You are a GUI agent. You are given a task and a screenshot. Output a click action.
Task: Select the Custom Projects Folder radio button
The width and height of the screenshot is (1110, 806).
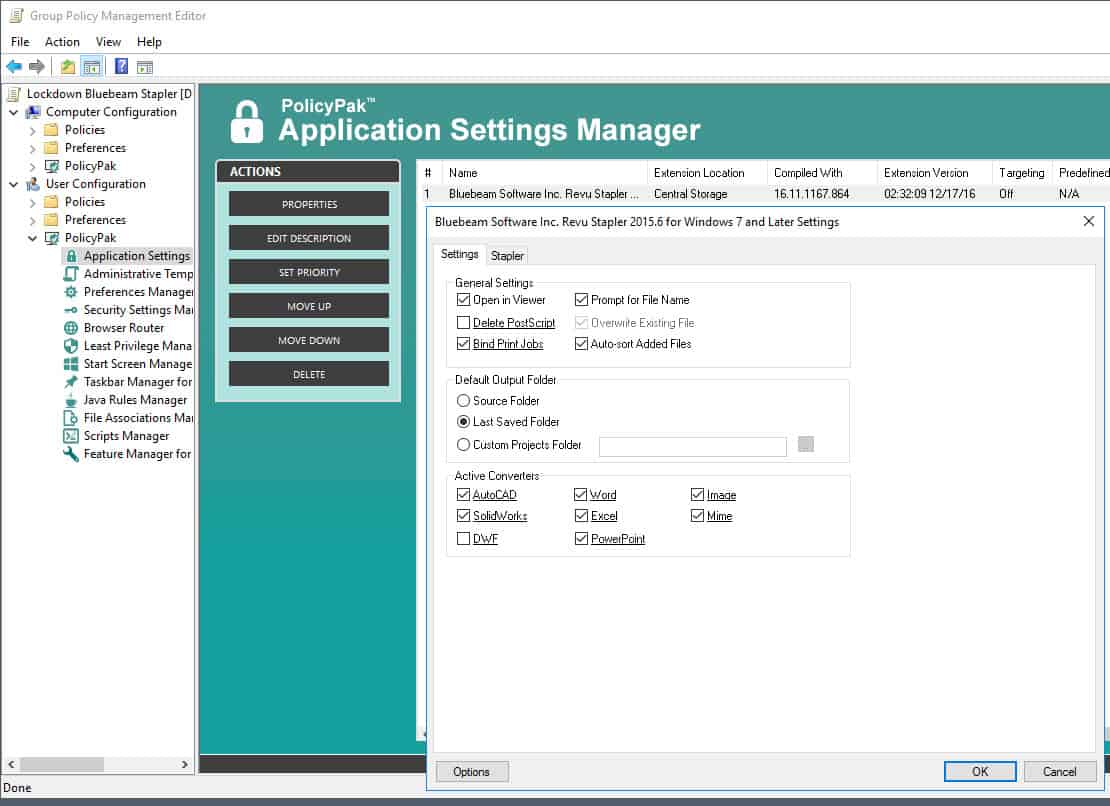[463, 445]
